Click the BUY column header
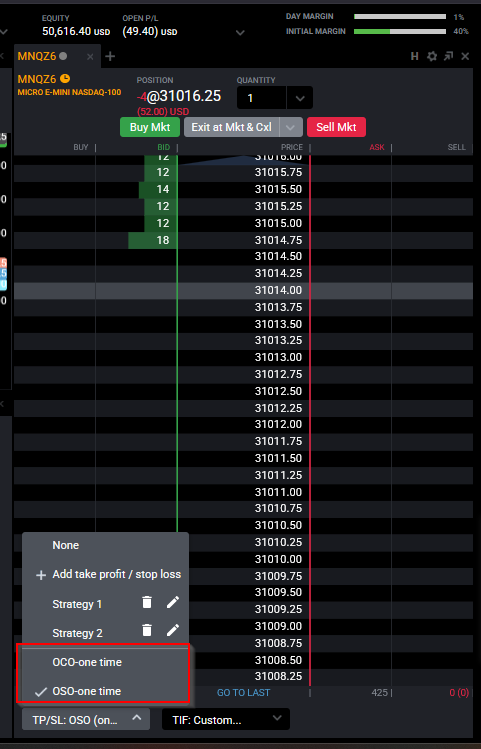This screenshot has height=749, width=481. pos(81,147)
